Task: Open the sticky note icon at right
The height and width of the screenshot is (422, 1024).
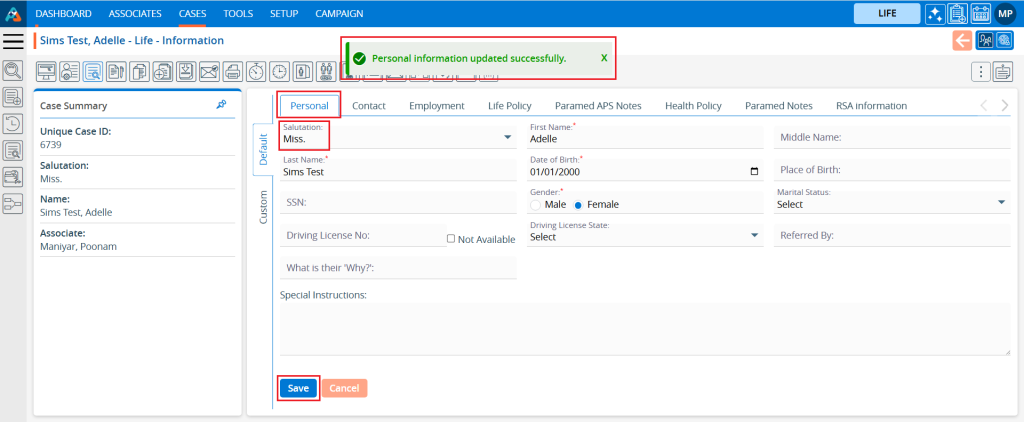Action: tap(1002, 71)
